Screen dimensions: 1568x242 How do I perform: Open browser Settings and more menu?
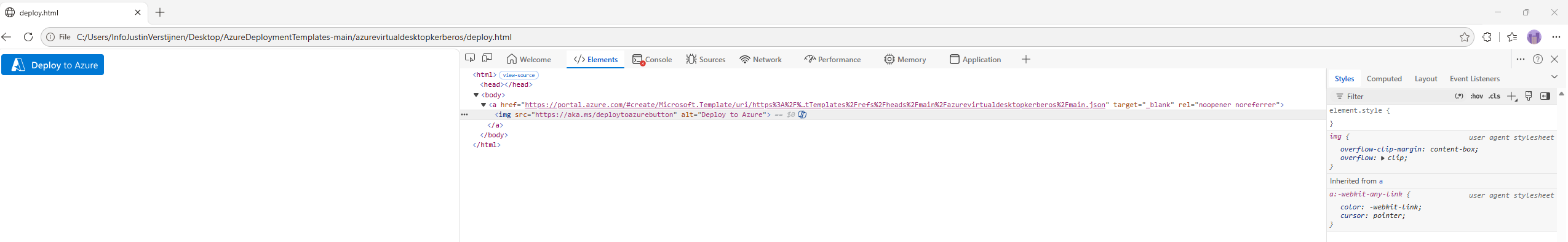1556,37
